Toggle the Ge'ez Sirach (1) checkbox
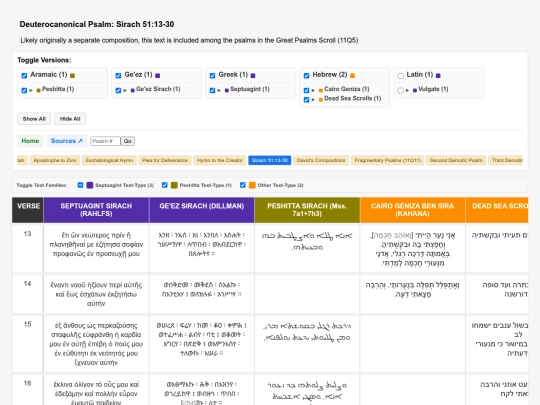The image size is (540, 405). click(118, 90)
